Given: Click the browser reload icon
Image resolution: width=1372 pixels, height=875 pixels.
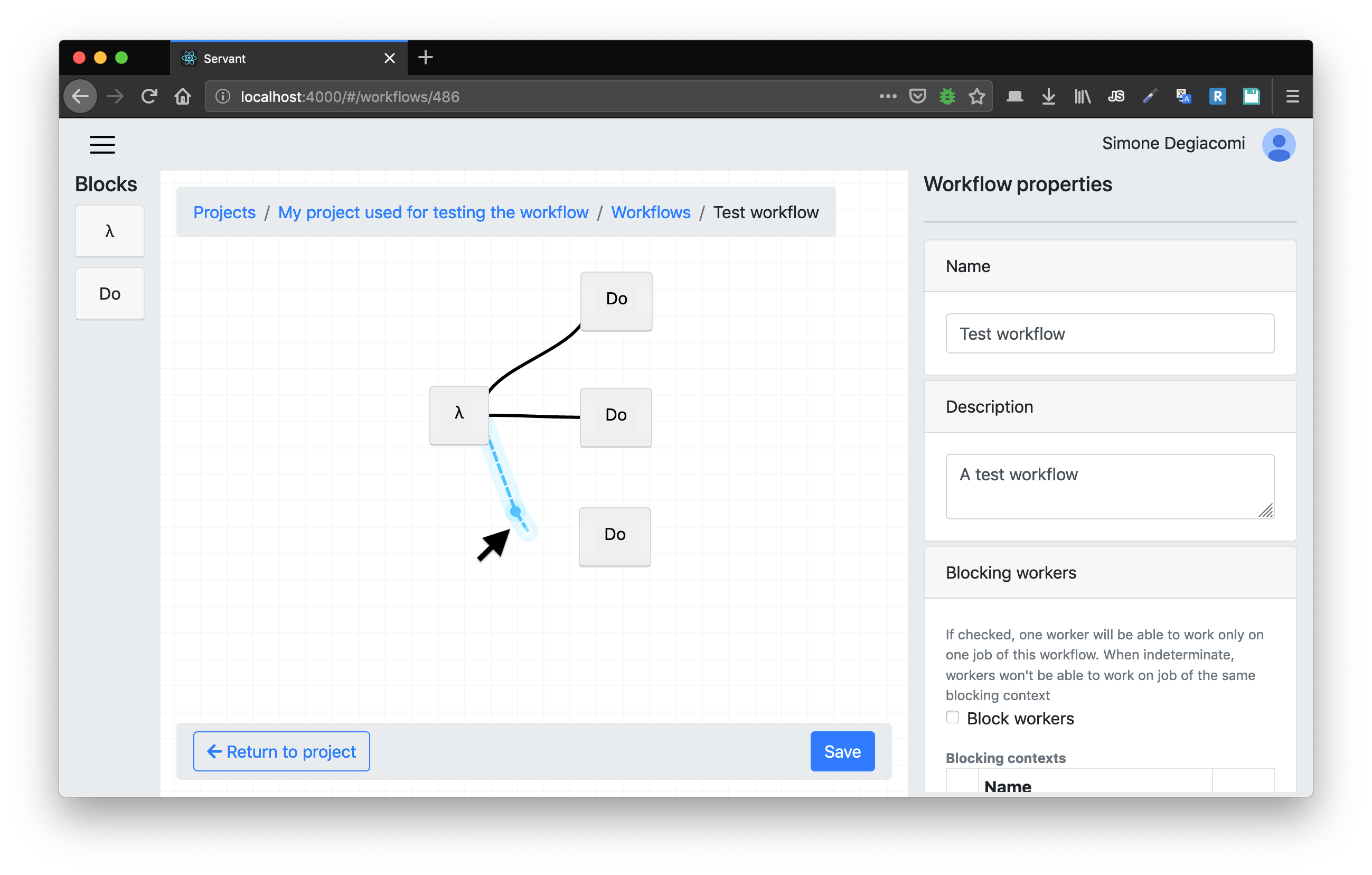Looking at the screenshot, I should pos(149,96).
